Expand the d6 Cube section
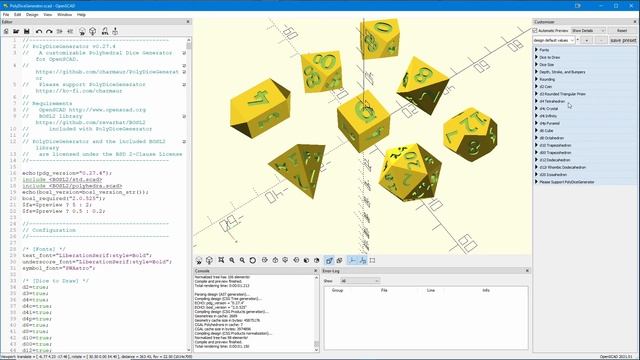 pos(584,131)
